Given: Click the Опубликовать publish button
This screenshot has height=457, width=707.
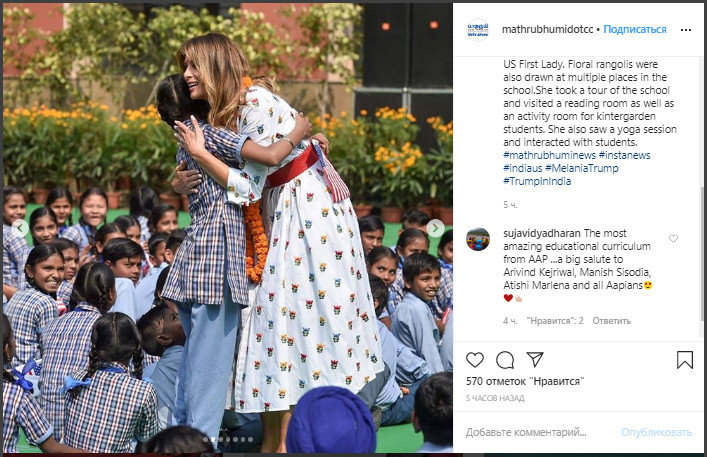Looking at the screenshot, I should pyautogui.click(x=656, y=432).
